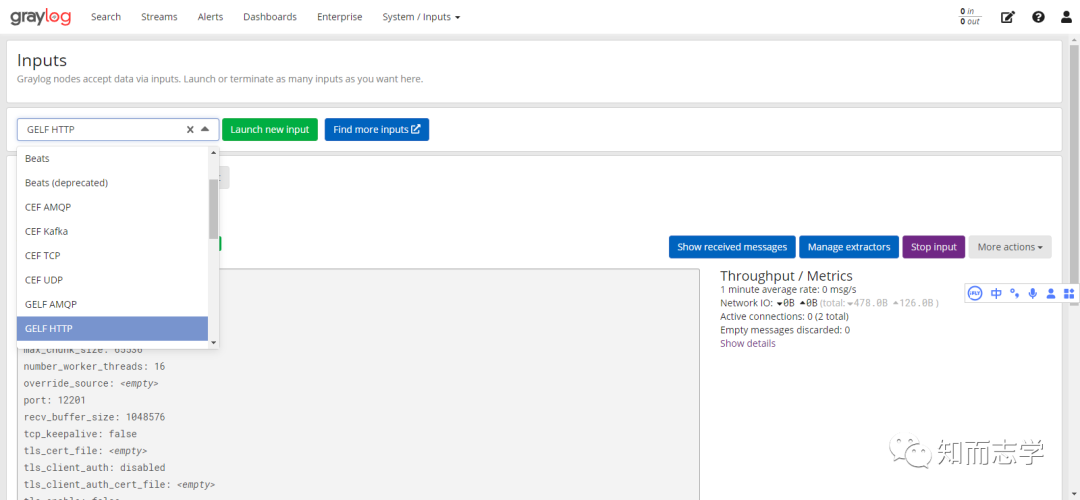Click number_worker_threads: 16 line

pyautogui.click(x=94, y=366)
